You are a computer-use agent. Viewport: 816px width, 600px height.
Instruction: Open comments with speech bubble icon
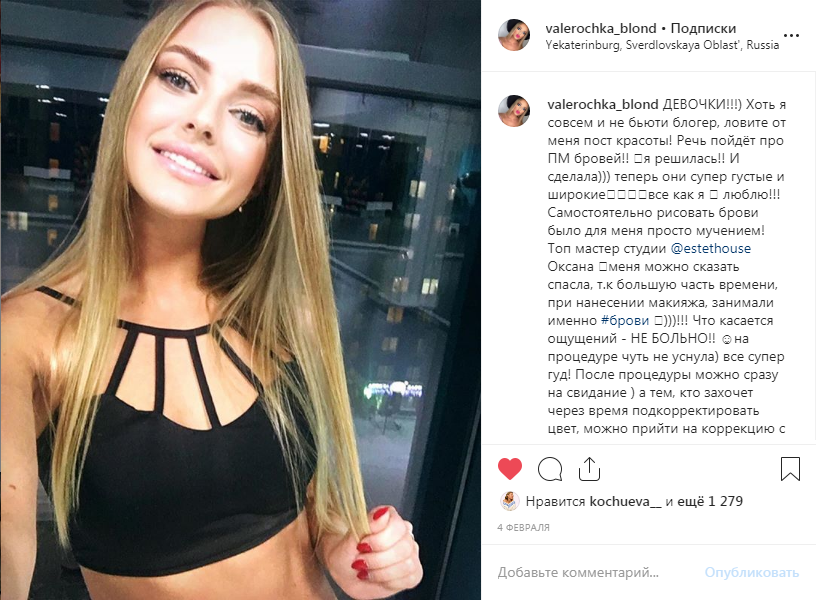click(x=550, y=469)
